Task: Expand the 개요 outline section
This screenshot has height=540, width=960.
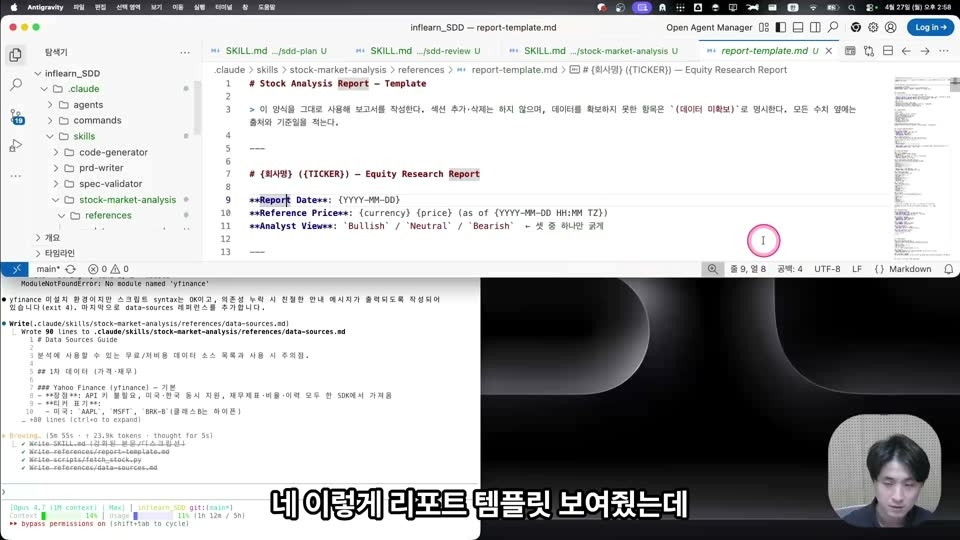Action: 52,238
